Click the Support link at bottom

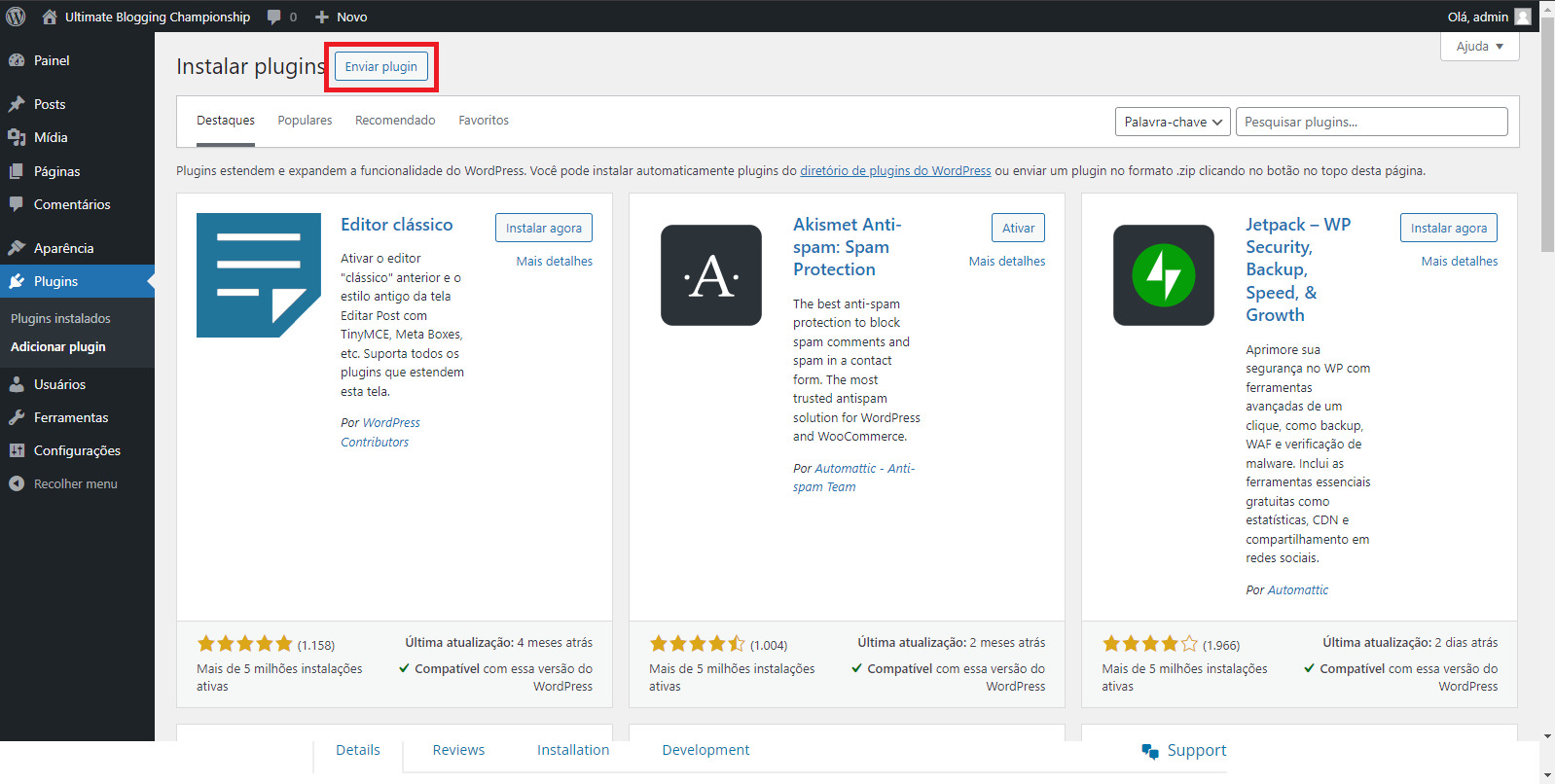click(x=1197, y=750)
